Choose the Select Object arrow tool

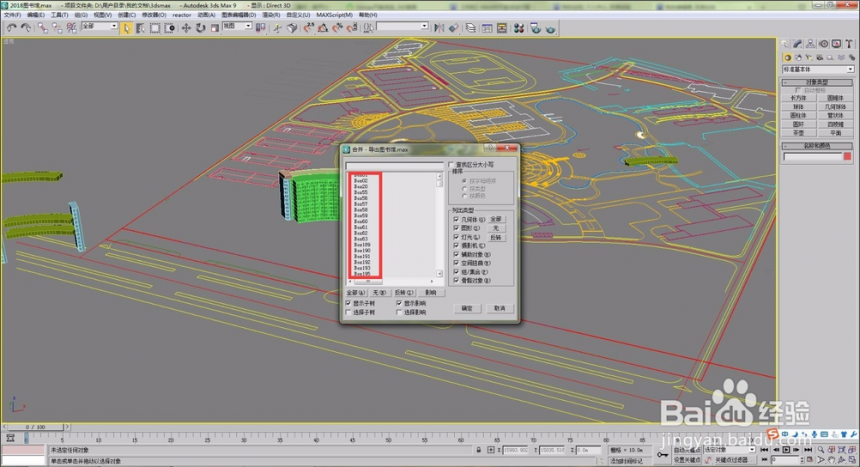[x=127, y=28]
